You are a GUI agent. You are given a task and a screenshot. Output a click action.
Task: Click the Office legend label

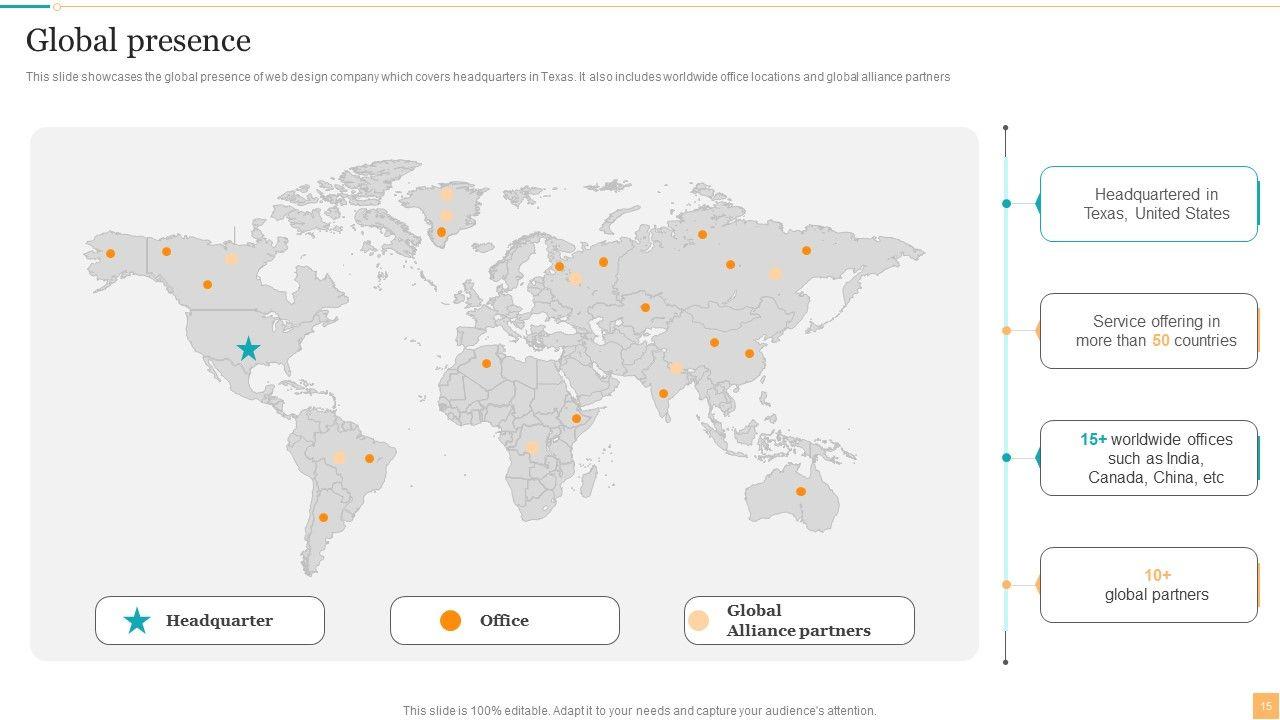coord(504,621)
